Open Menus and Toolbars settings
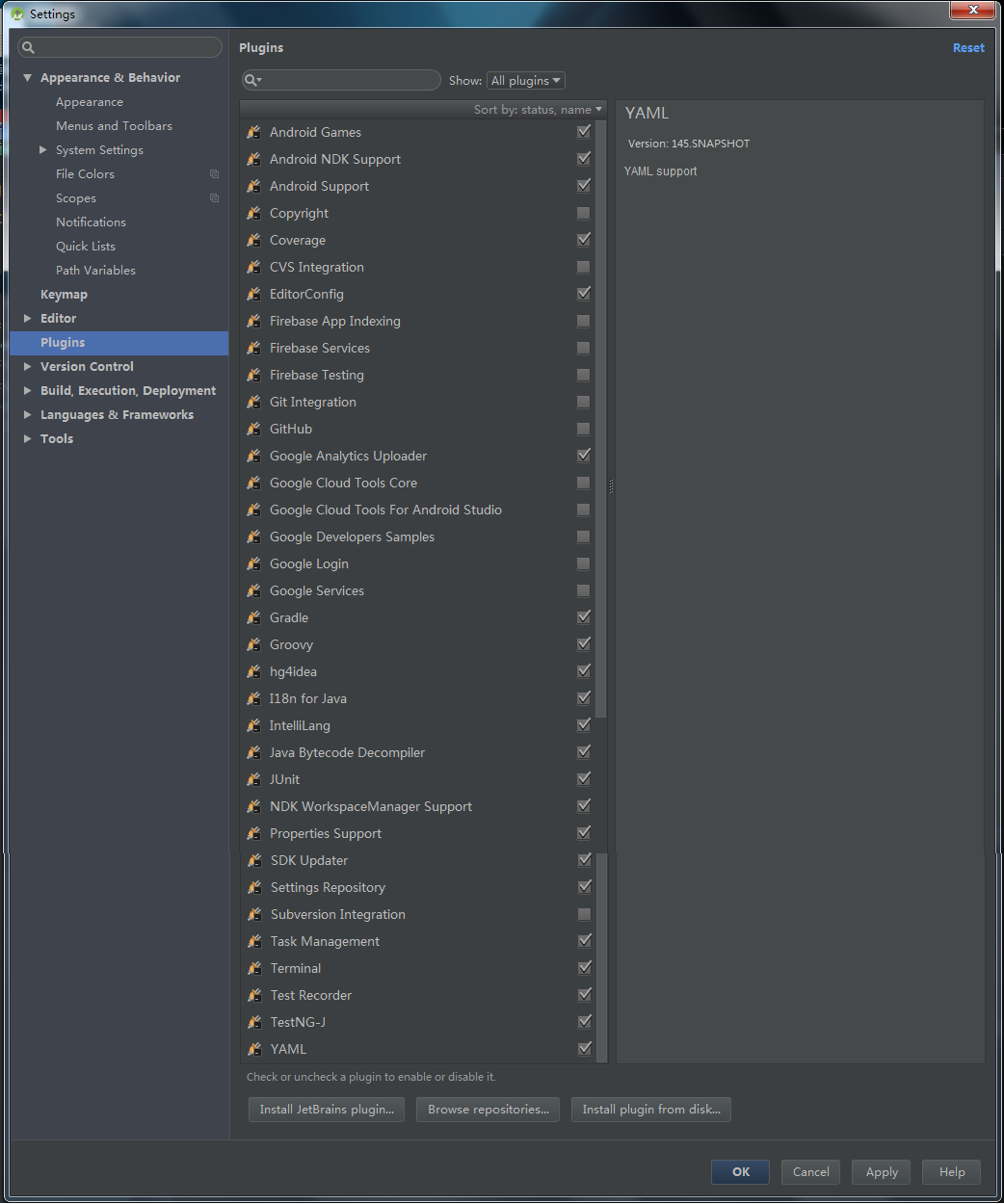 [114, 126]
